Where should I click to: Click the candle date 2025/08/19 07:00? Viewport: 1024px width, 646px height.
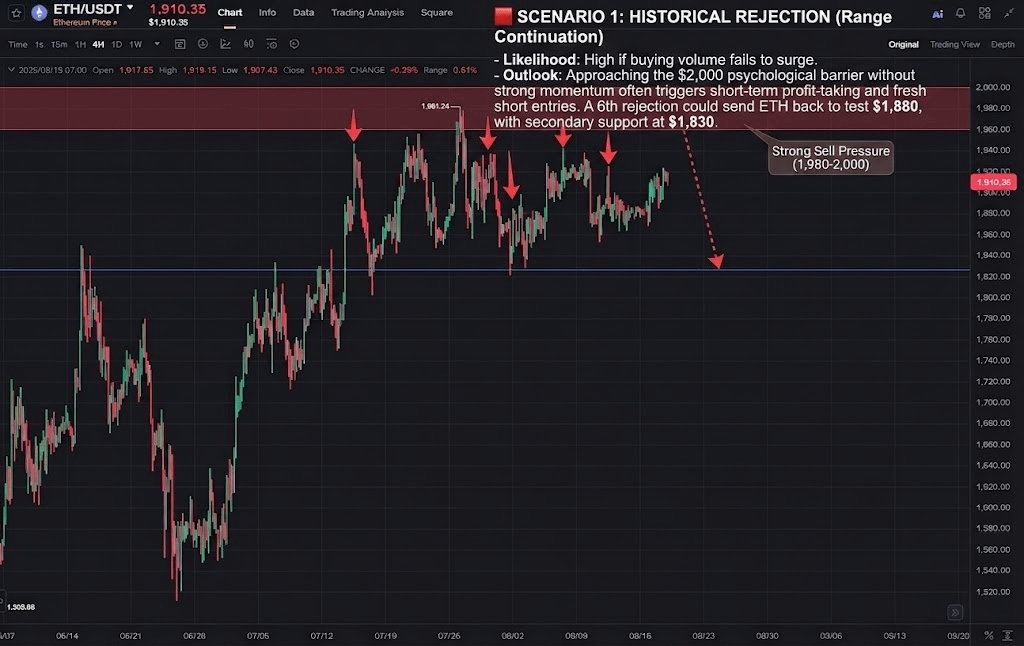(53, 70)
